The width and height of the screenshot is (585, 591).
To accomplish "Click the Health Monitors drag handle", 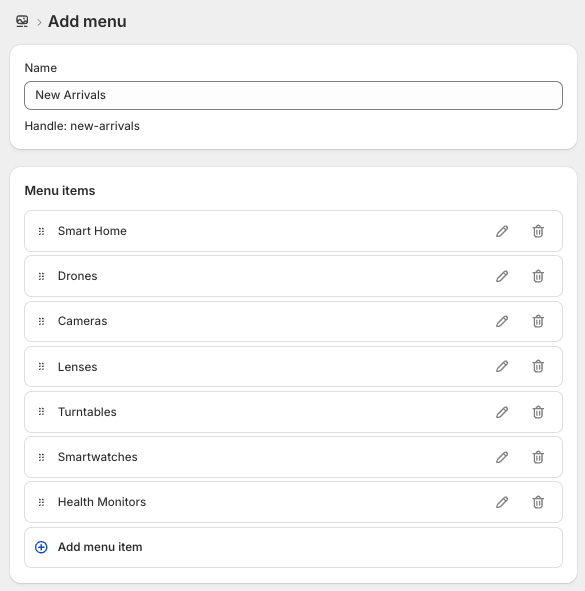I will (x=41, y=502).
